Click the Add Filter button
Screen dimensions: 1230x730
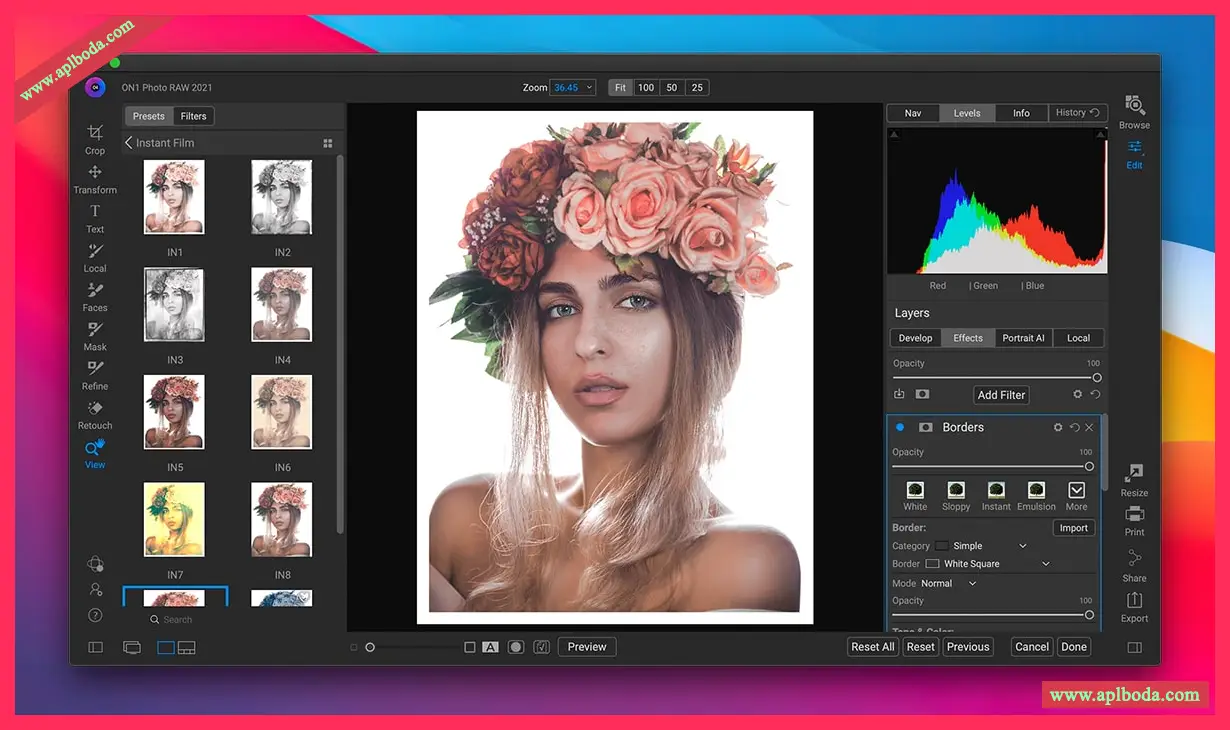click(x=1001, y=395)
